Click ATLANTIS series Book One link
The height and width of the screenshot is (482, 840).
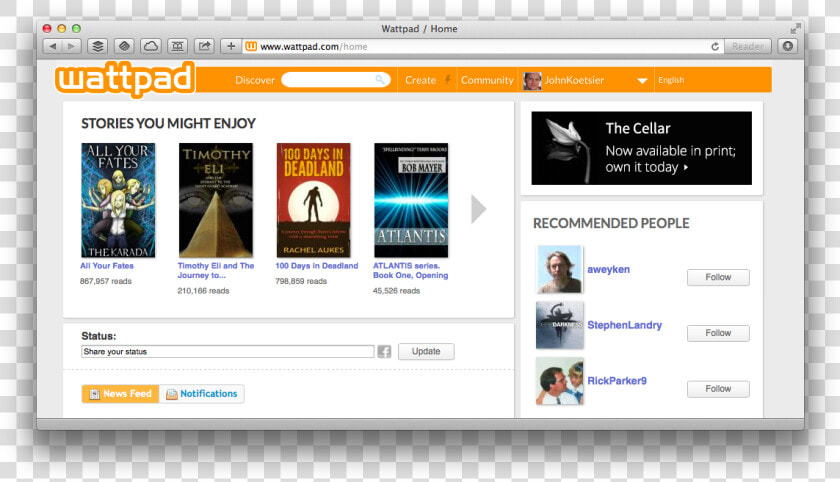pyautogui.click(x=410, y=270)
